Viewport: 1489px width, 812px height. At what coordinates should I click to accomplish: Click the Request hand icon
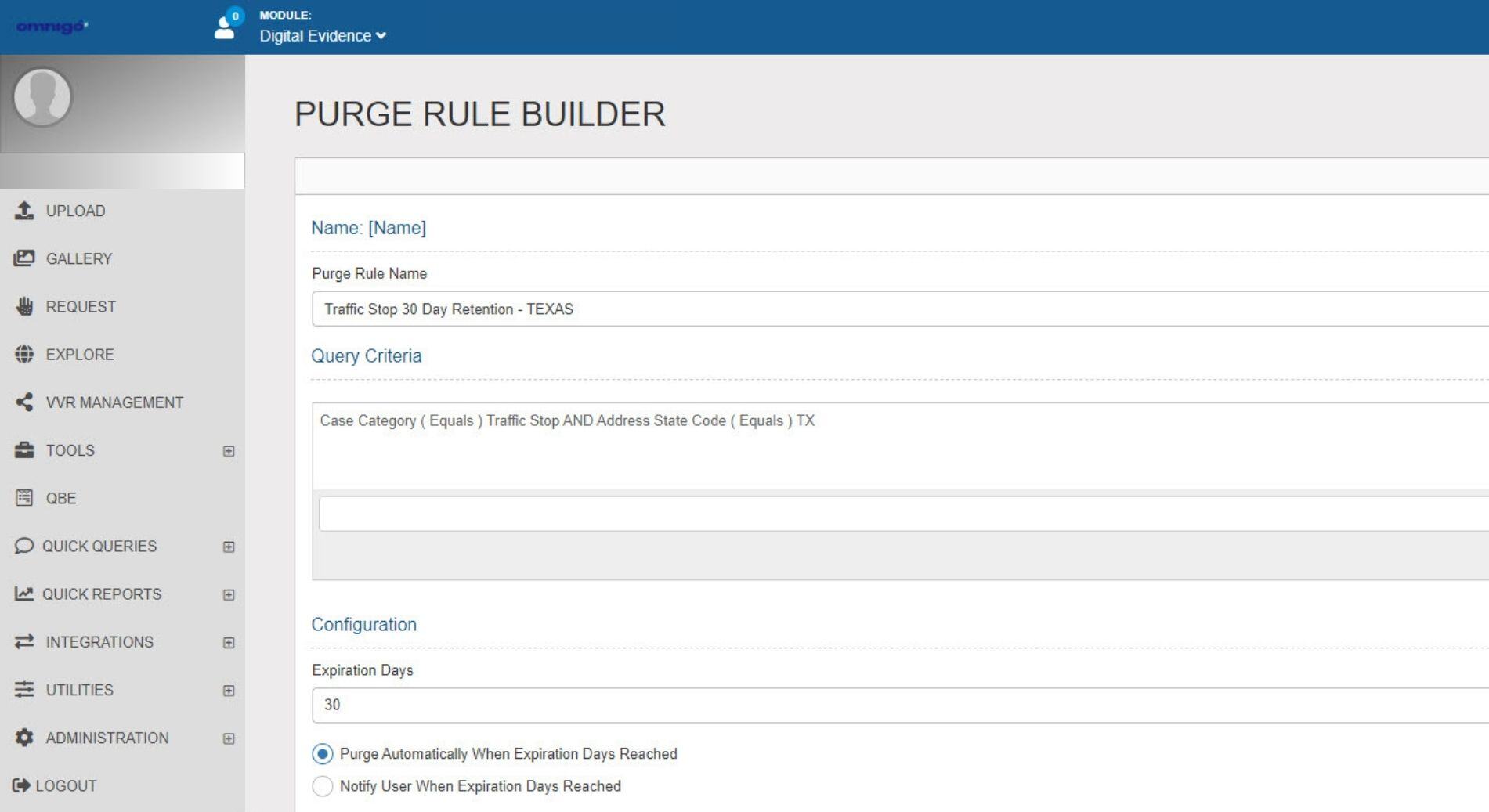pyautogui.click(x=24, y=306)
